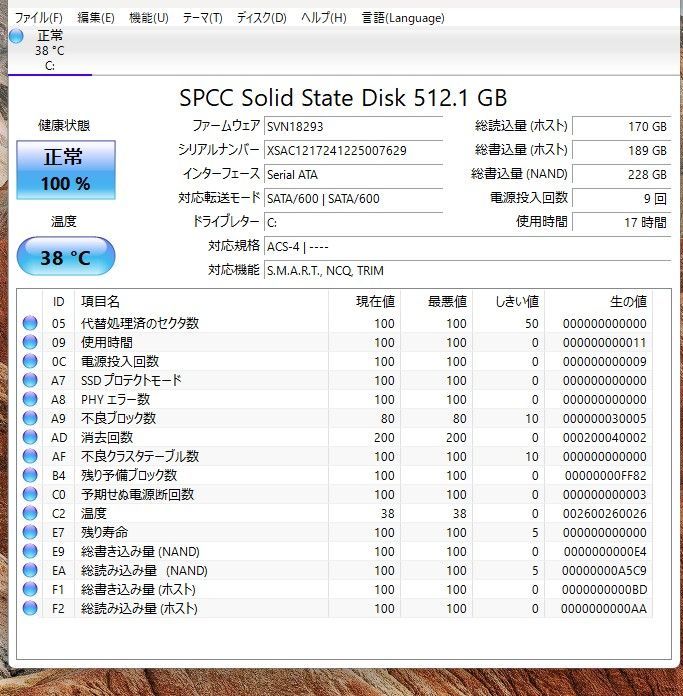Open the 言語(Language) menu

(403, 18)
